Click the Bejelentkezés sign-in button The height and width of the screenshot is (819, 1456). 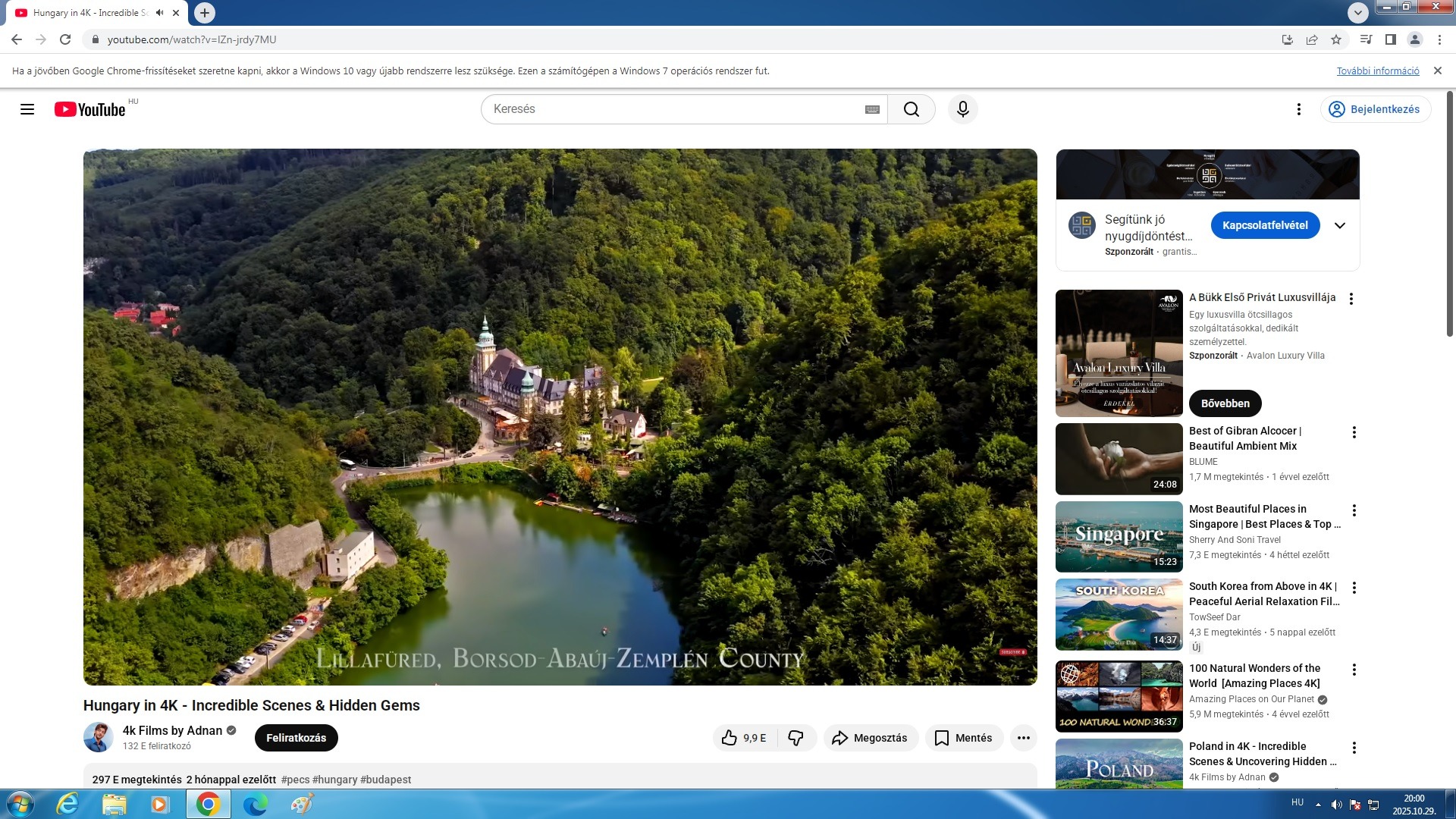1375,109
